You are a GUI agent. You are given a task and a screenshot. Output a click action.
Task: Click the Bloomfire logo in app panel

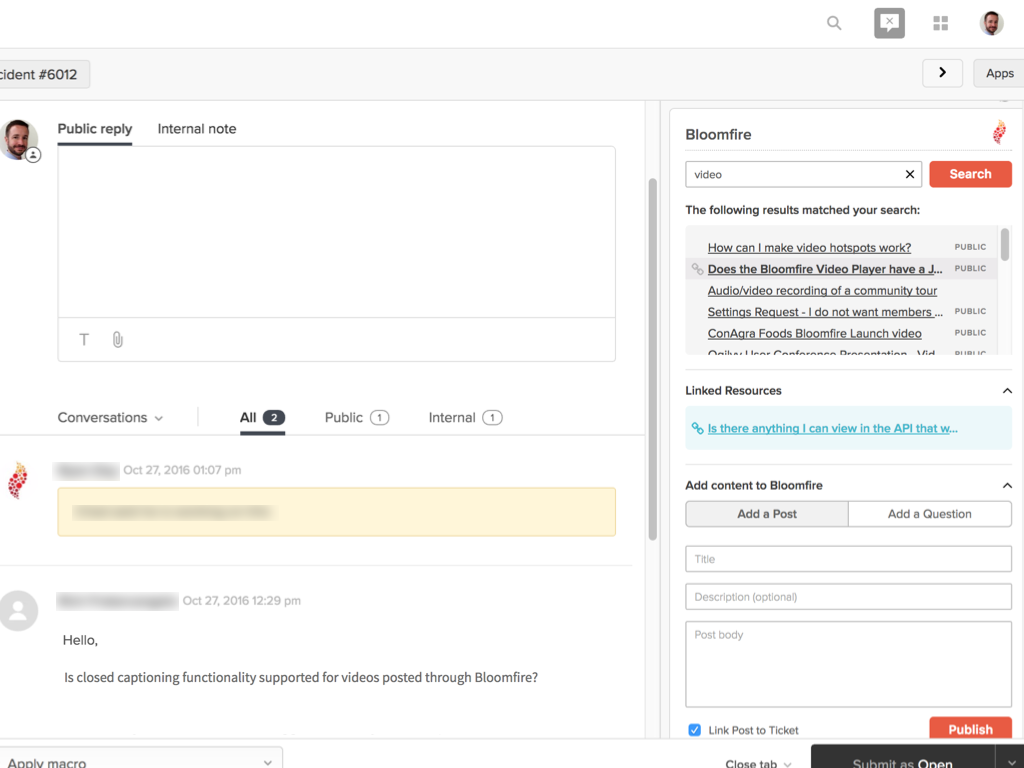tap(999, 133)
